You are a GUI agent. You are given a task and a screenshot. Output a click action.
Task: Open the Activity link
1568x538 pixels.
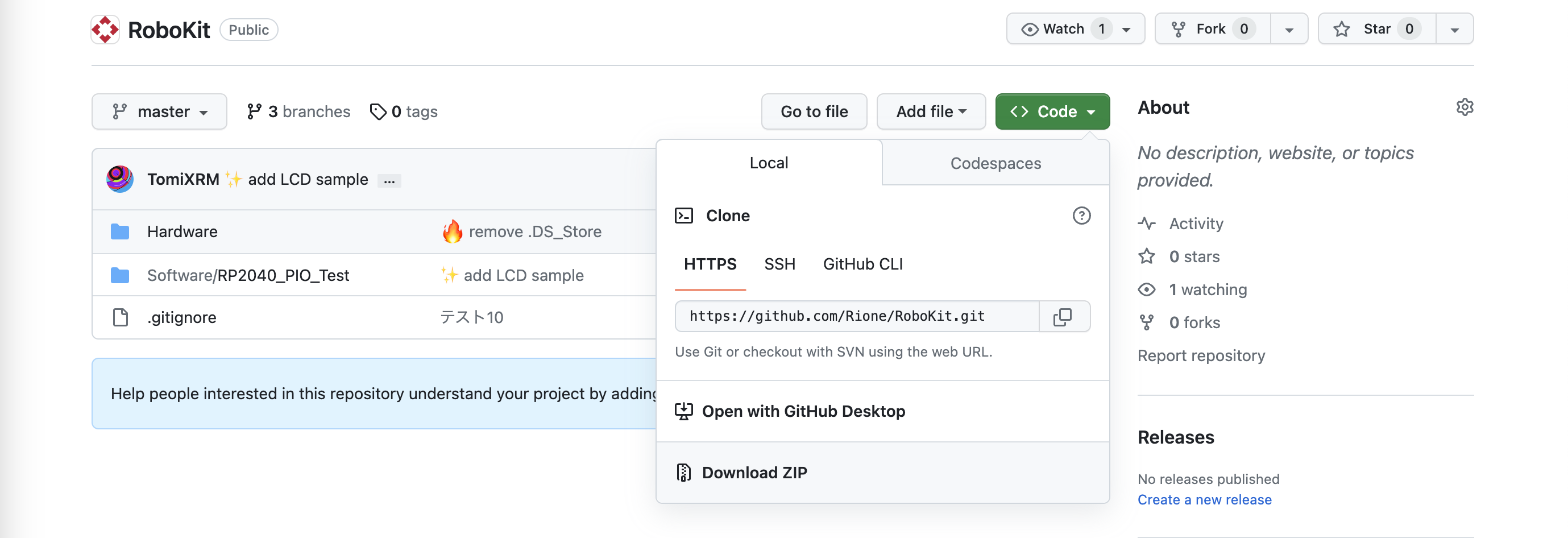click(1196, 224)
